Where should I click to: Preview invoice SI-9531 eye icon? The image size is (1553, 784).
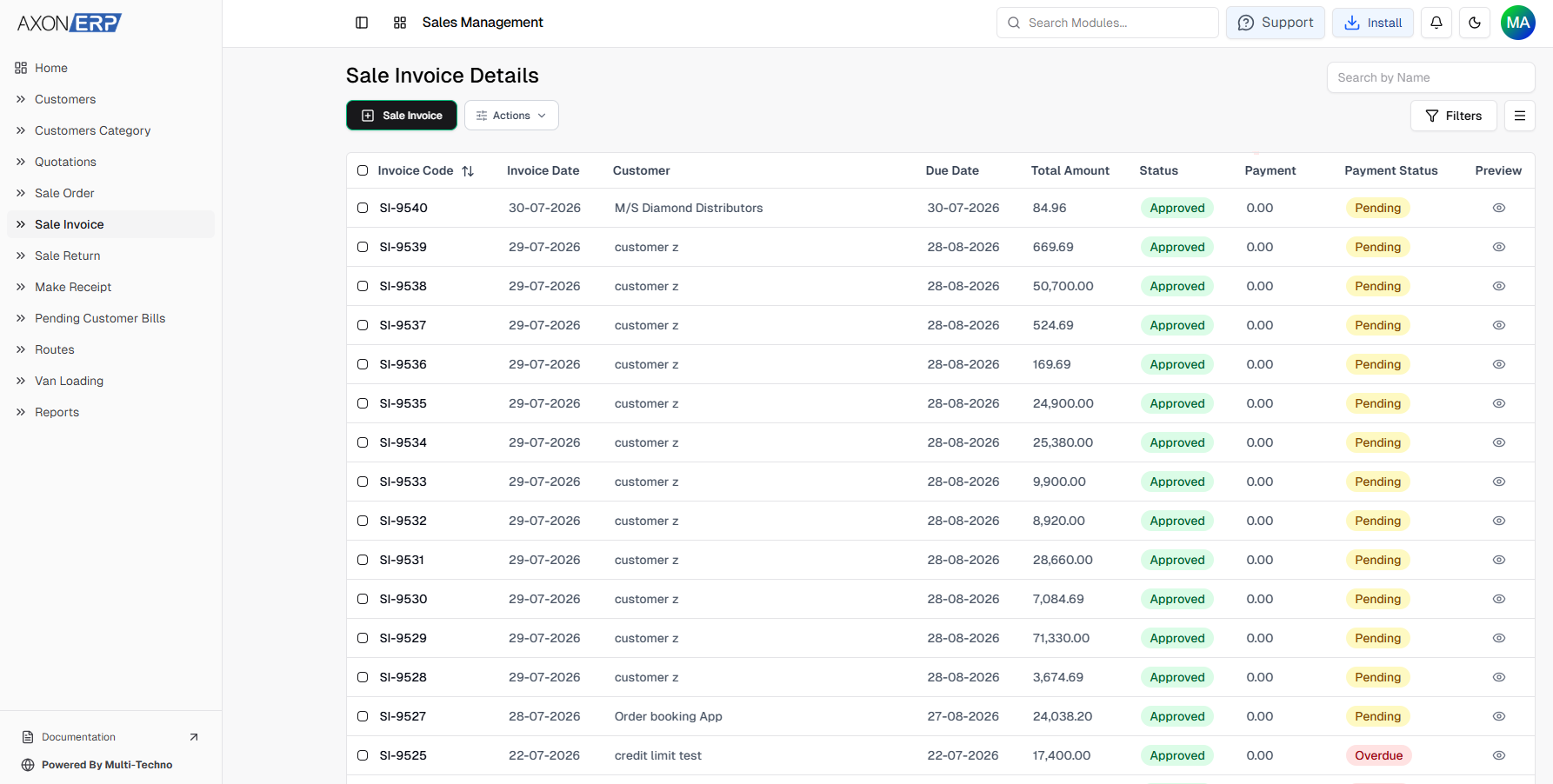[x=1499, y=560]
